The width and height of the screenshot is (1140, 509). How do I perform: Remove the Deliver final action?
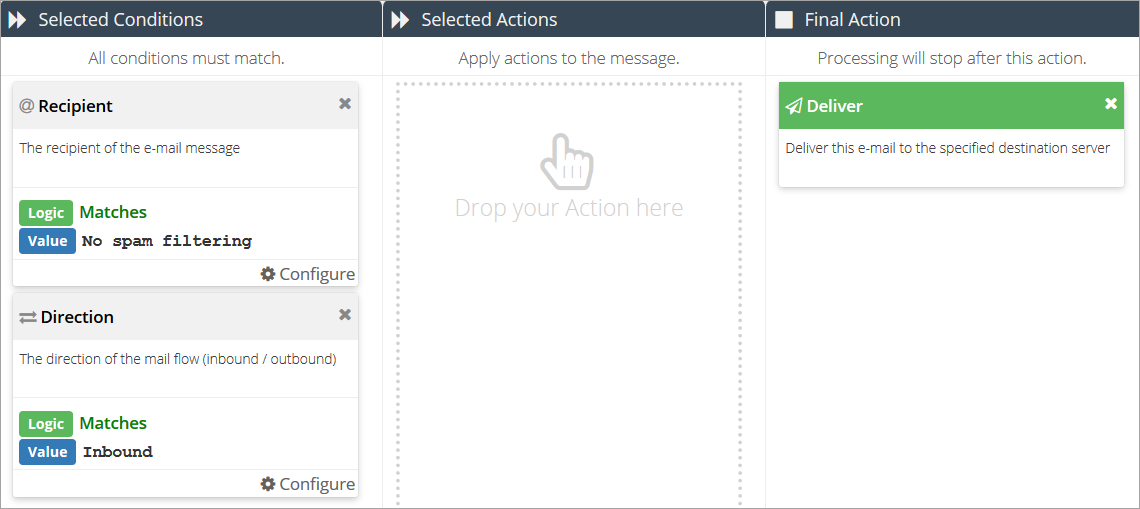click(1110, 104)
